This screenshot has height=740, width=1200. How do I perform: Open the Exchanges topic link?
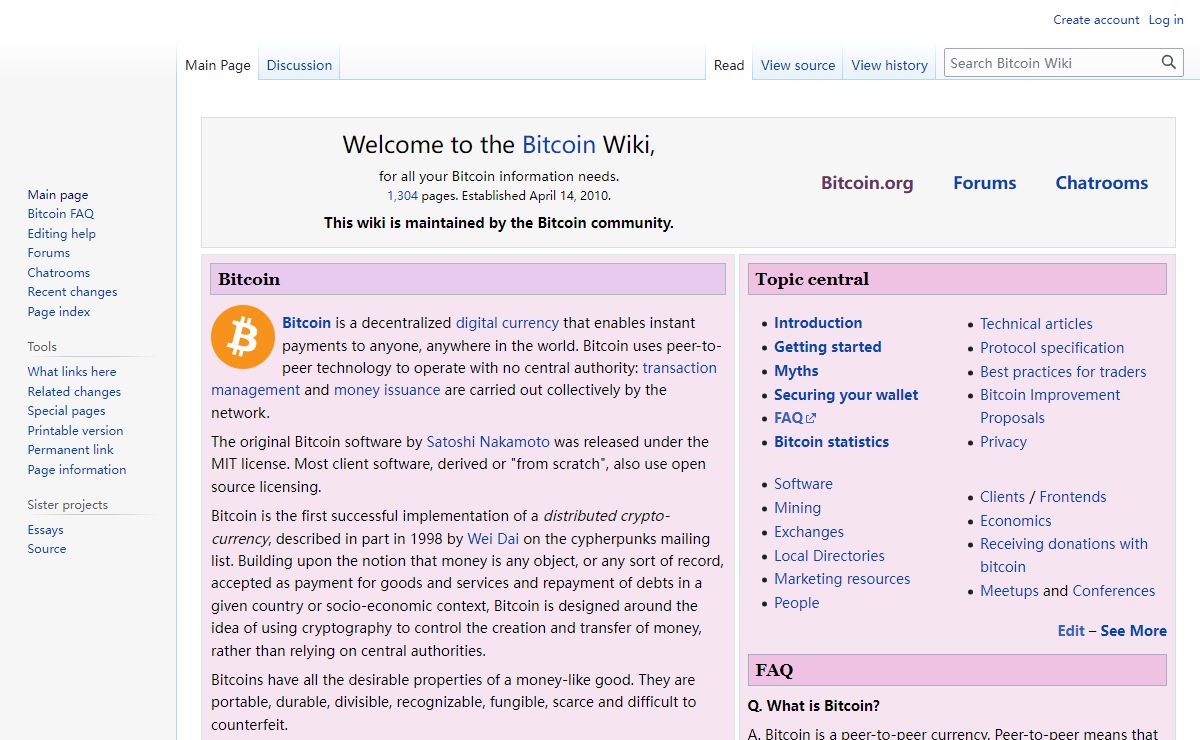coord(809,532)
